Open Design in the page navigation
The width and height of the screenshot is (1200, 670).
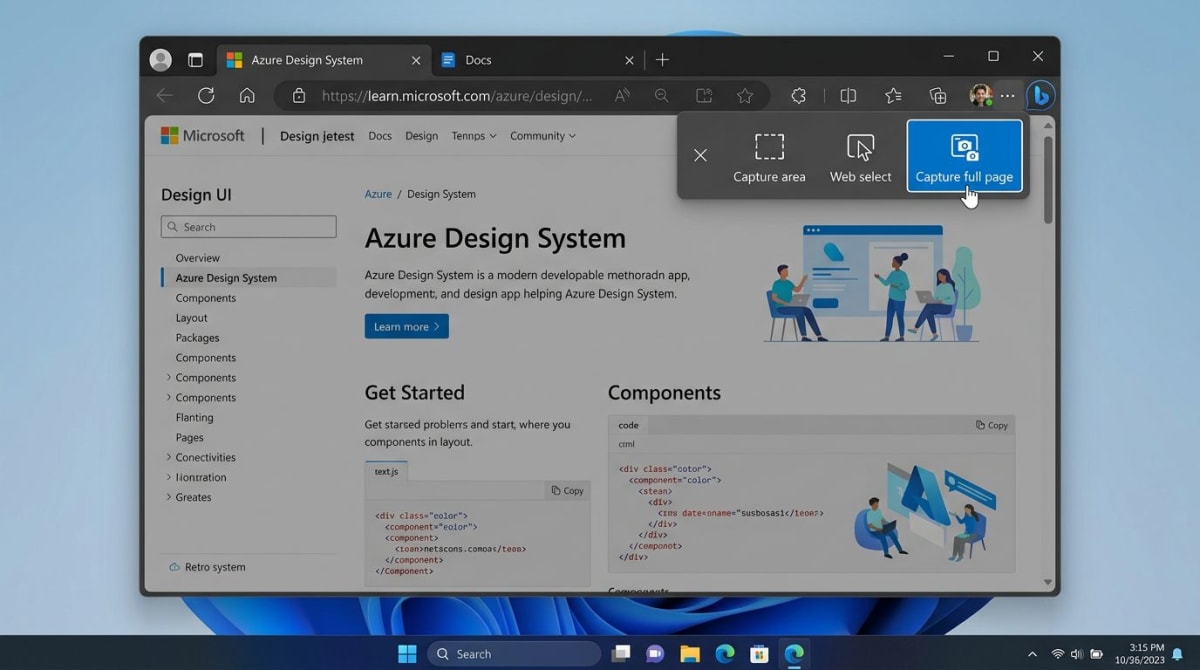(x=421, y=136)
